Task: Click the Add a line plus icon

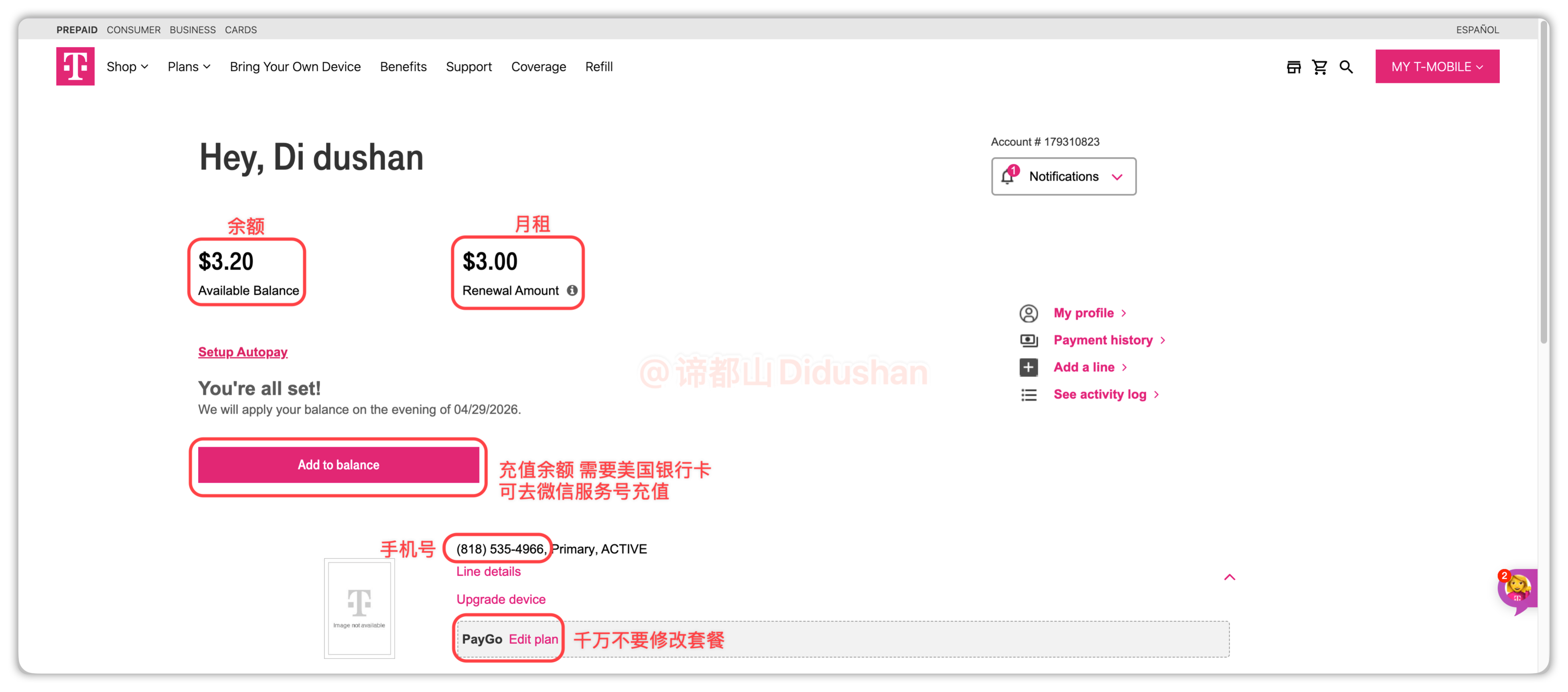Action: [x=1029, y=367]
